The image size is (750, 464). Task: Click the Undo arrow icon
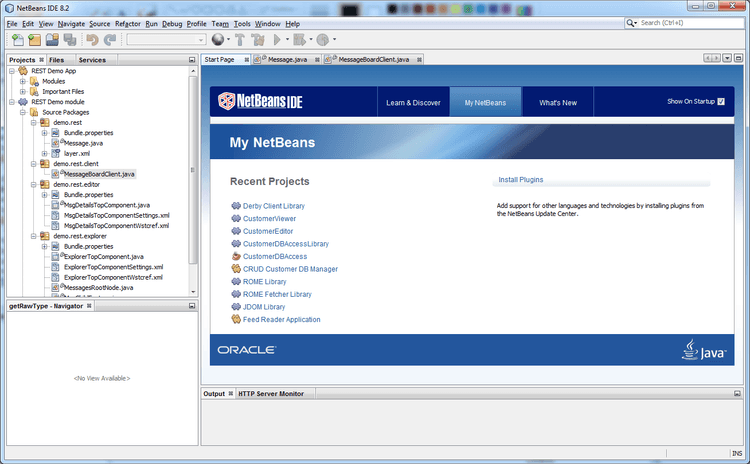coord(92,40)
